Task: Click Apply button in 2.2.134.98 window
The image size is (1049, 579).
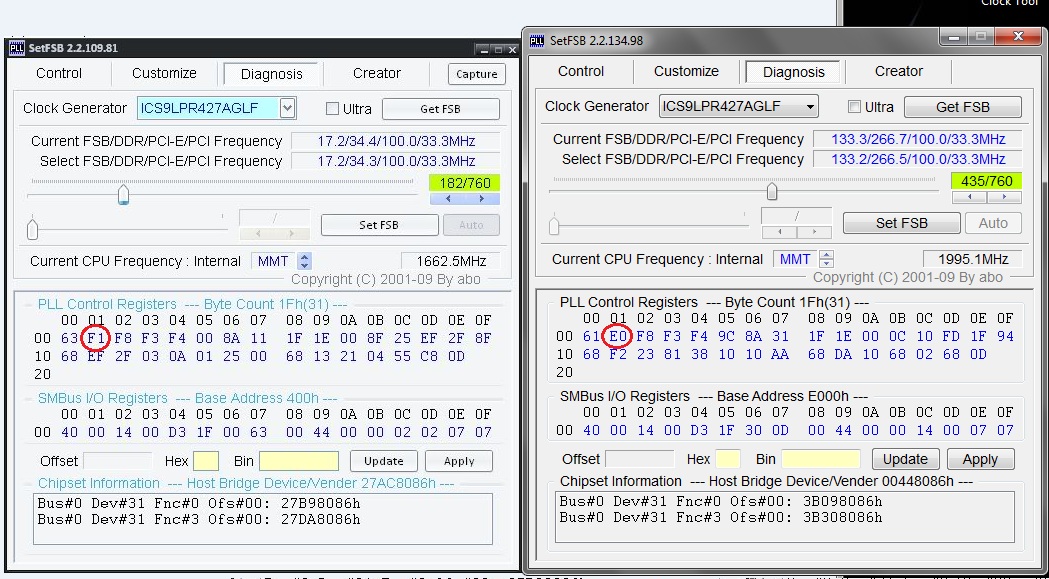Action: pyautogui.click(x=980, y=459)
